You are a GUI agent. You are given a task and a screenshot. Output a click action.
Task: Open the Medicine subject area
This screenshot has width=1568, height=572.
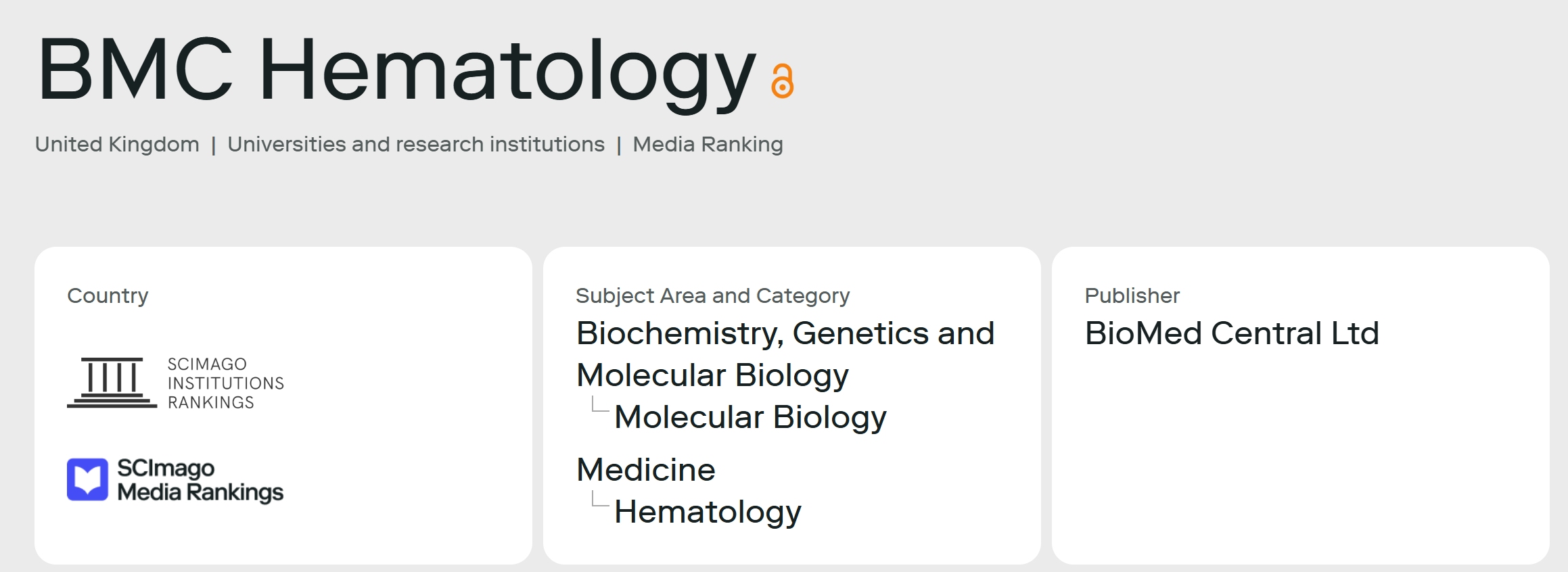(645, 470)
